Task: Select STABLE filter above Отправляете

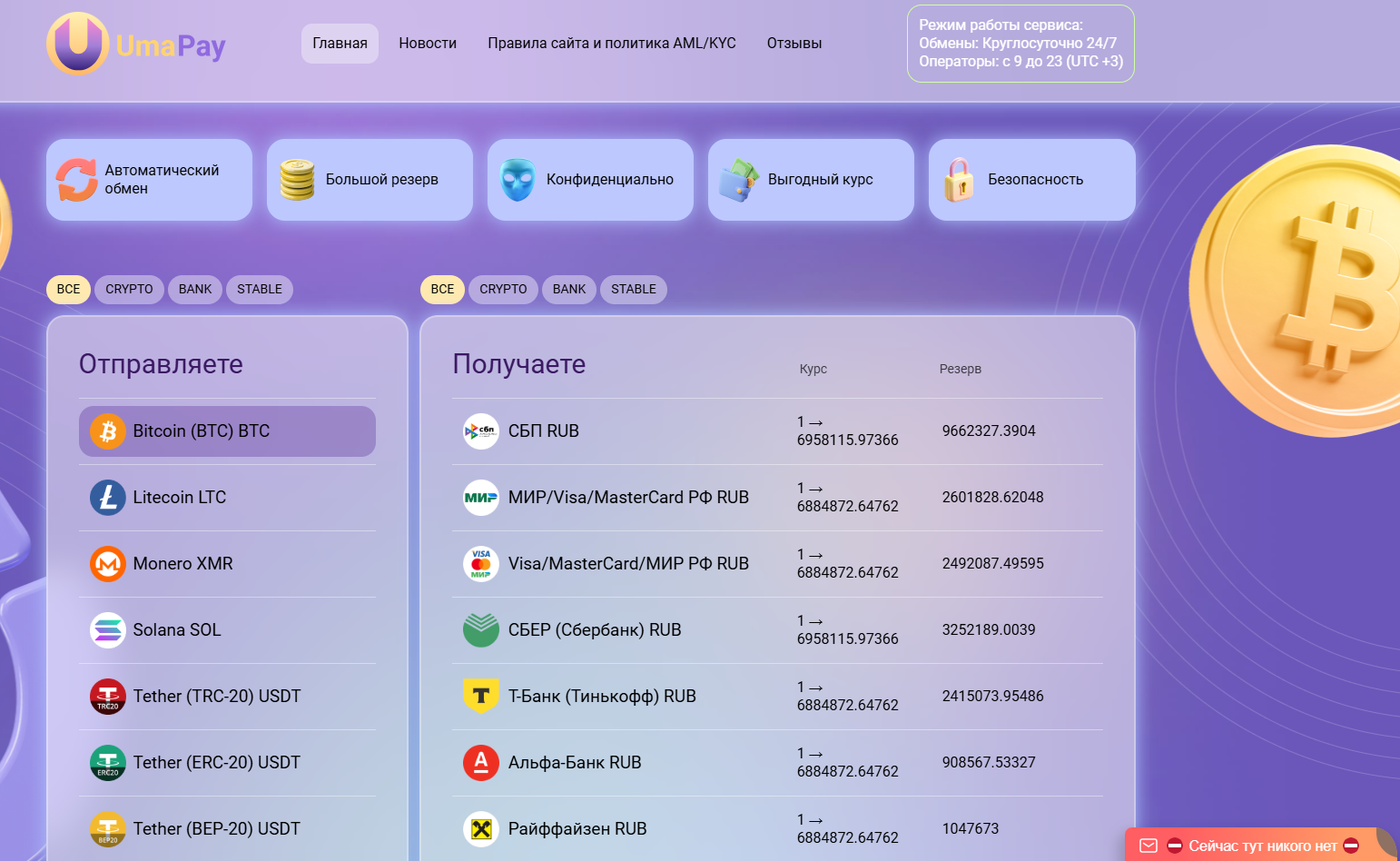Action: tap(260, 290)
